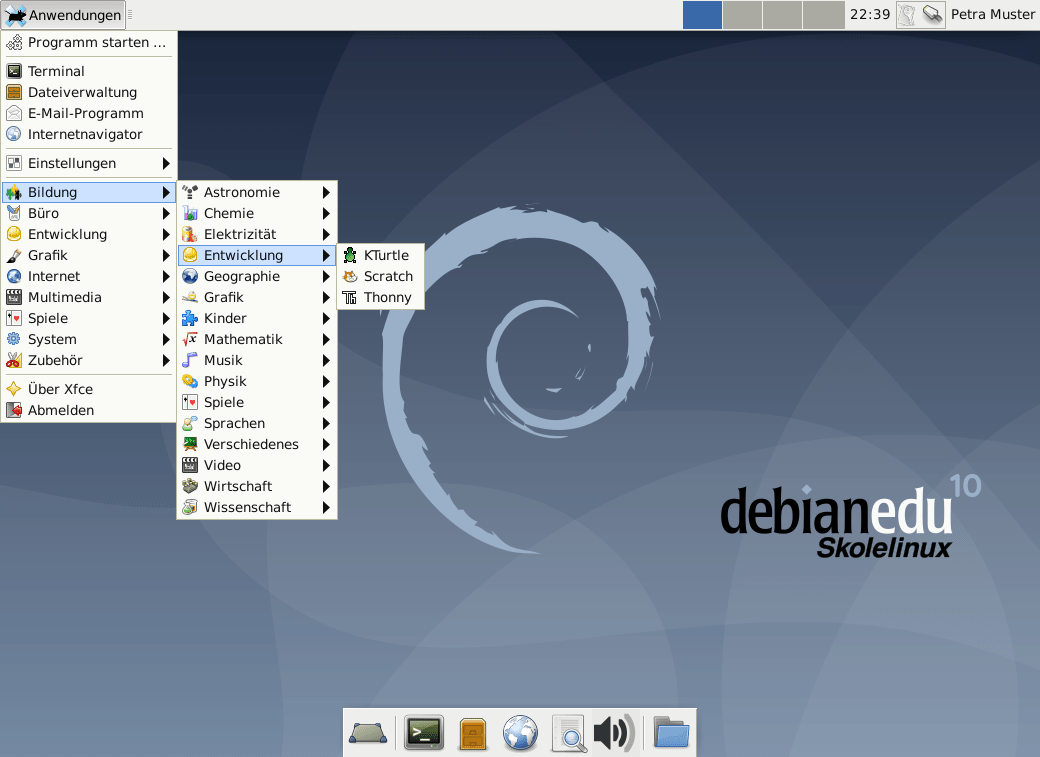The height and width of the screenshot is (757, 1040).
Task: Expand the Wissenschaft submenu arrow
Action: click(326, 508)
